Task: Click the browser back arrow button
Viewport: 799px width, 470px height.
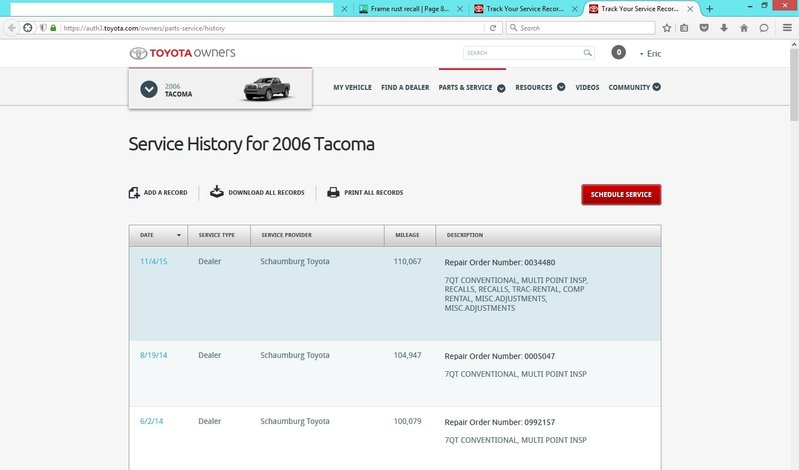Action: pos(12,28)
